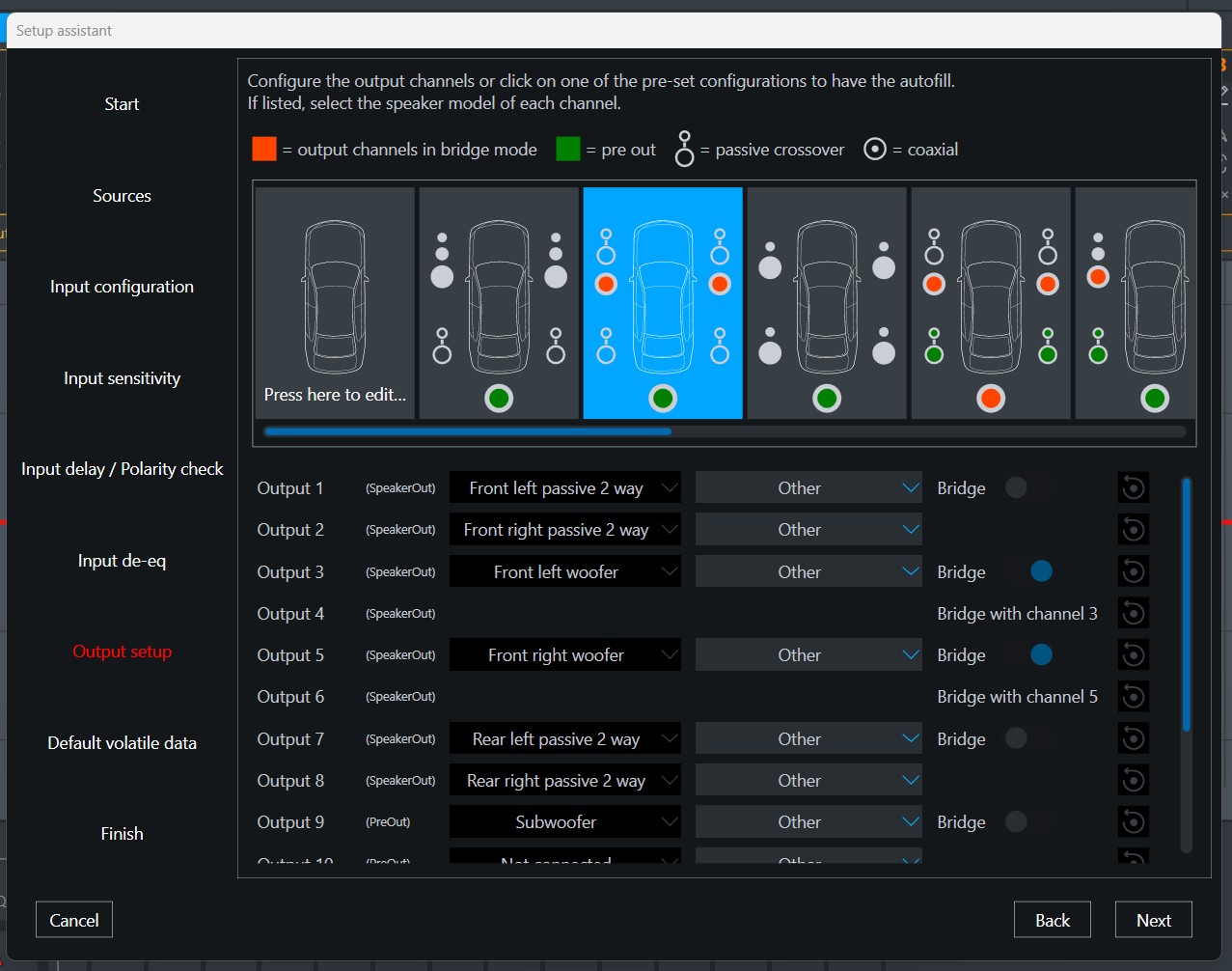
Task: Open the Other model dropdown on Output 7
Action: (808, 739)
